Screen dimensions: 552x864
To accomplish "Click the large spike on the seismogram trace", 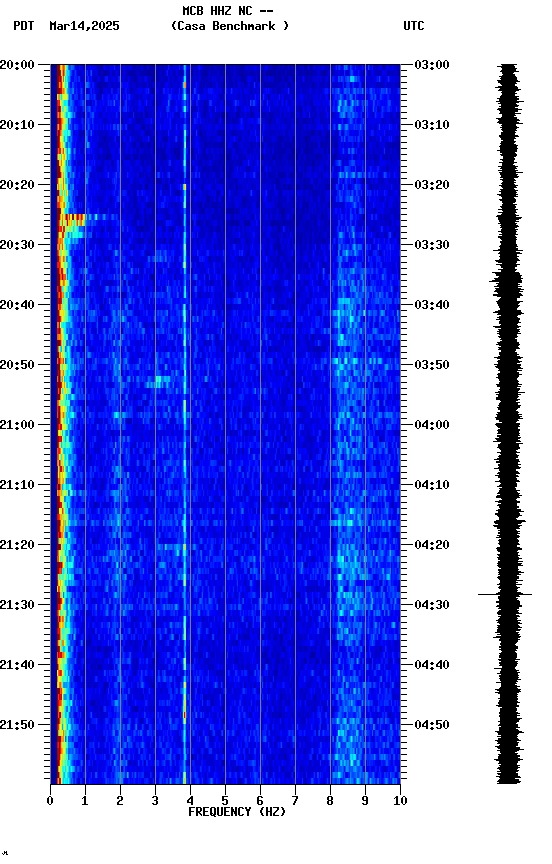I will [505, 595].
